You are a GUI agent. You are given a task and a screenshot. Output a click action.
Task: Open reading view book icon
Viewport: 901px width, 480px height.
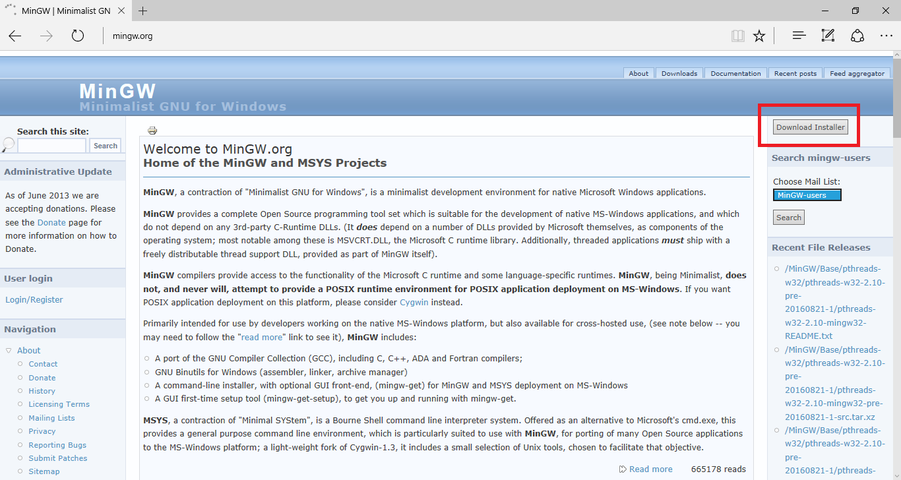point(738,36)
